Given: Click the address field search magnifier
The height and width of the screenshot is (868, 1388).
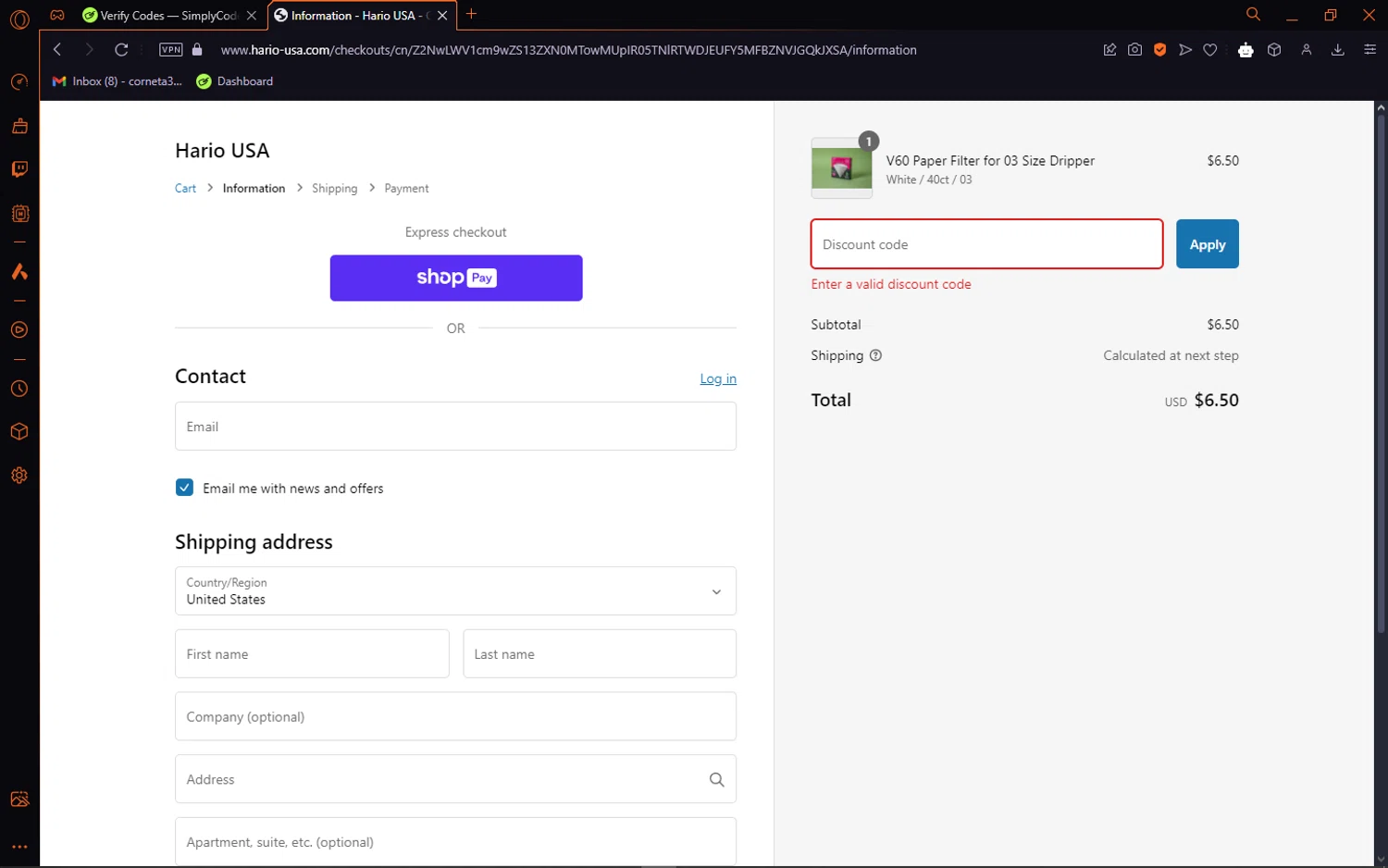Looking at the screenshot, I should click(716, 780).
